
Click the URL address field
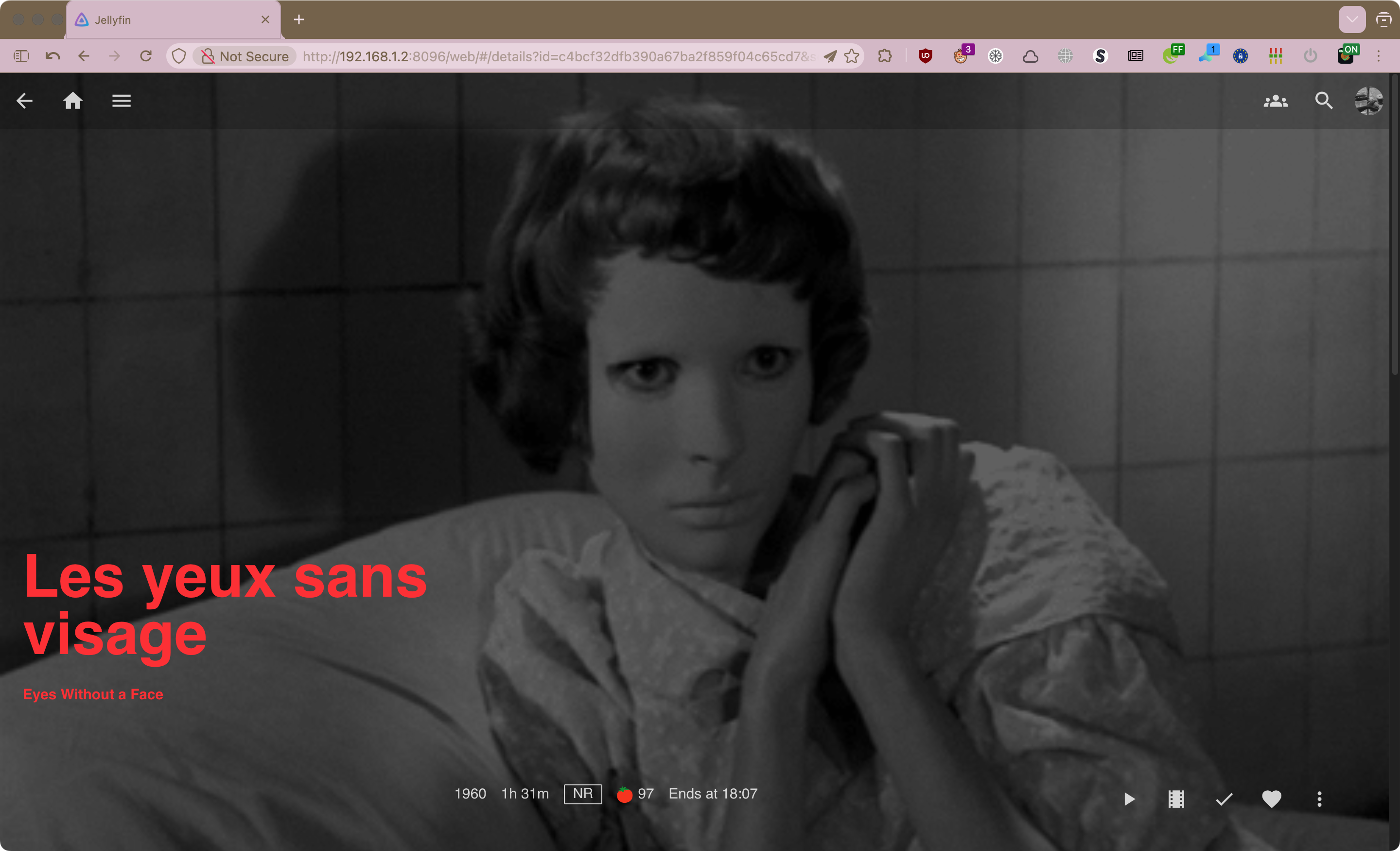[x=557, y=56]
